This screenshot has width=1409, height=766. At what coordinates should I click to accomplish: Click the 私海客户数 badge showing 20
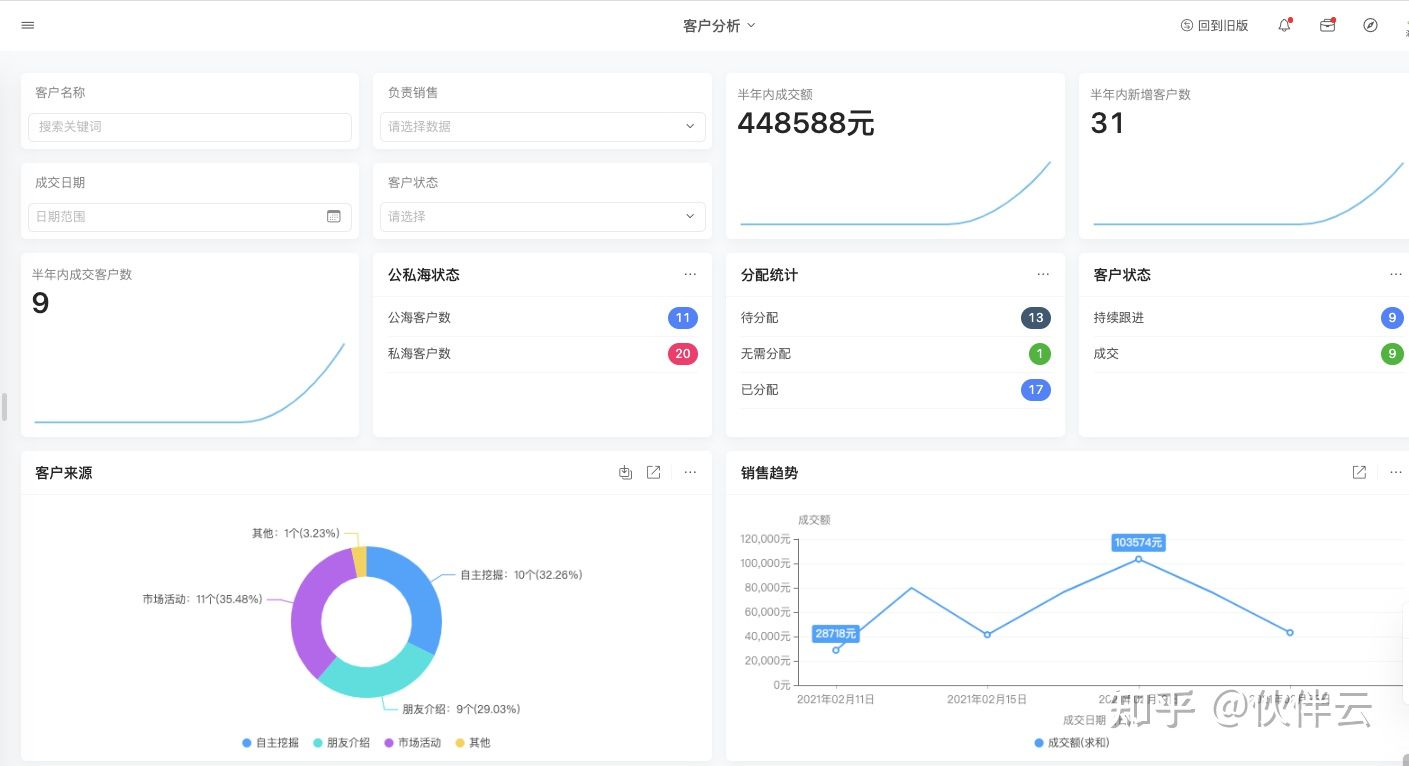pos(683,354)
